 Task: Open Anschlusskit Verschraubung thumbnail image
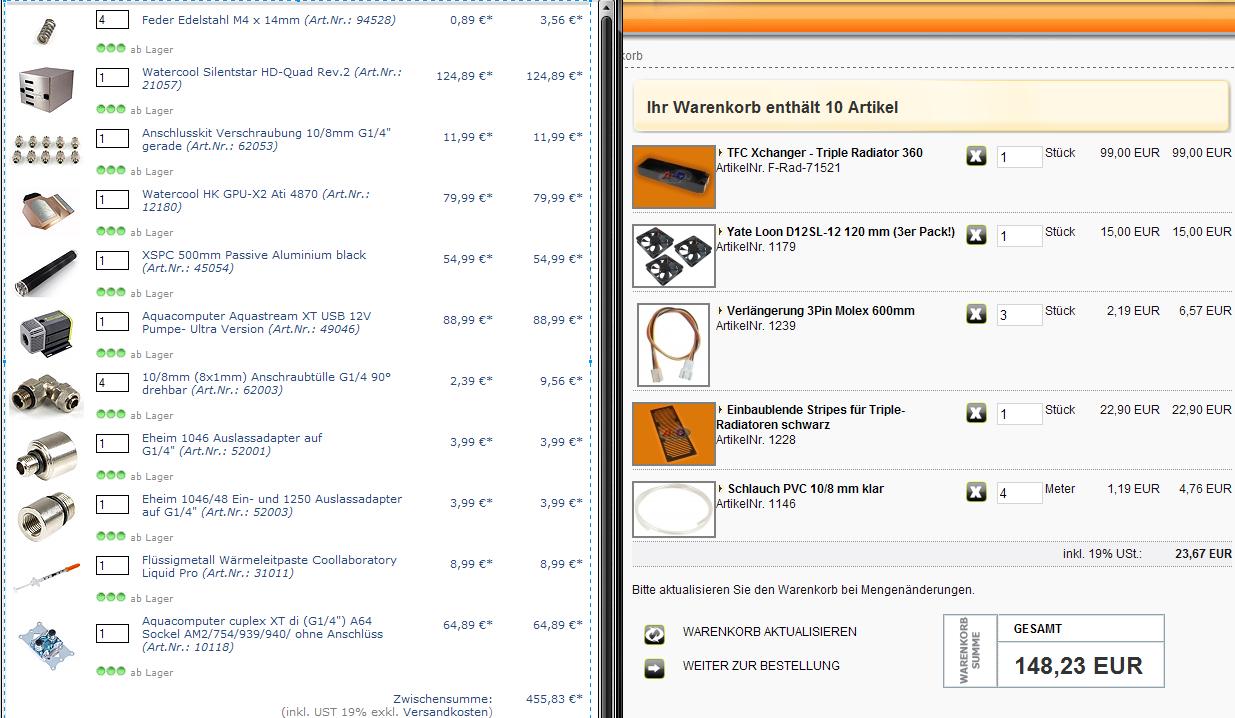46,149
